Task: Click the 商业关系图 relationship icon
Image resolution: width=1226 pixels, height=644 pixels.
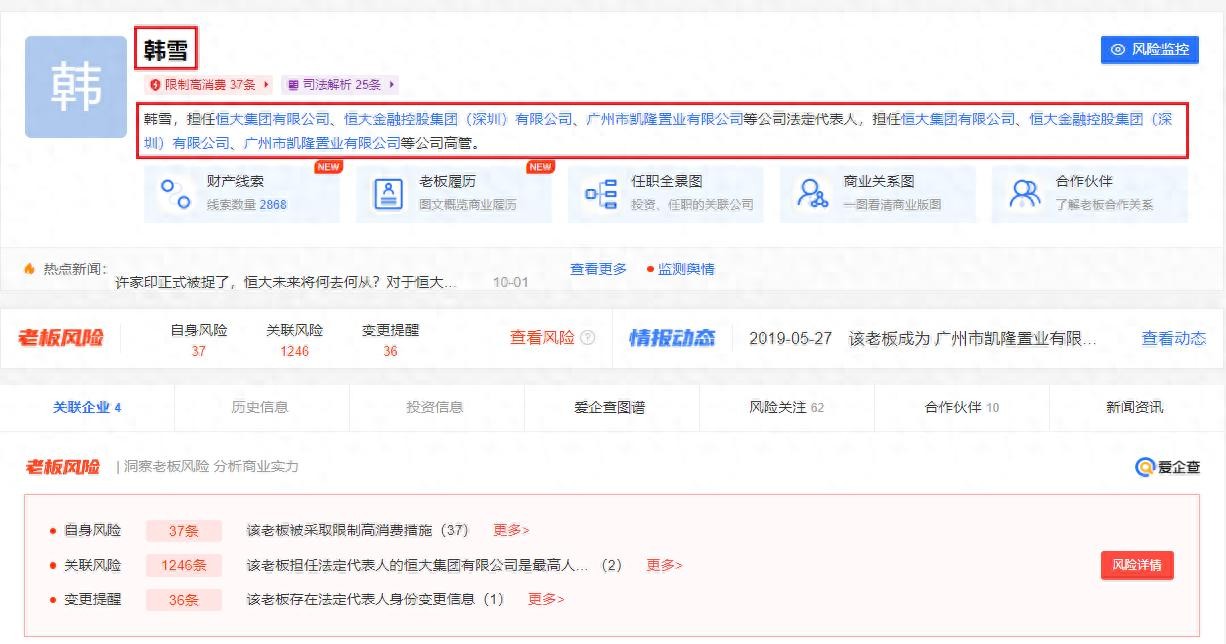Action: pyautogui.click(x=813, y=194)
